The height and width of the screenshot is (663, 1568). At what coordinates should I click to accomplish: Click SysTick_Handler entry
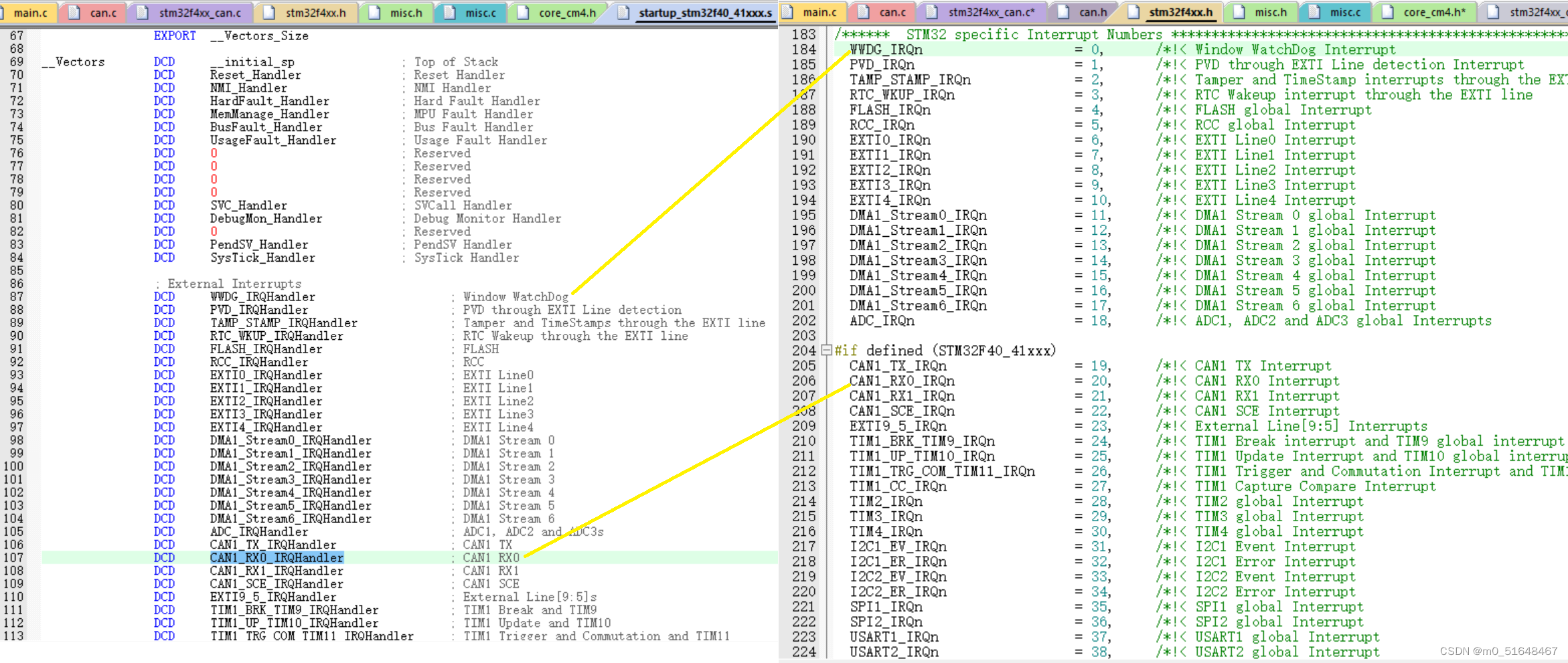[x=262, y=258]
